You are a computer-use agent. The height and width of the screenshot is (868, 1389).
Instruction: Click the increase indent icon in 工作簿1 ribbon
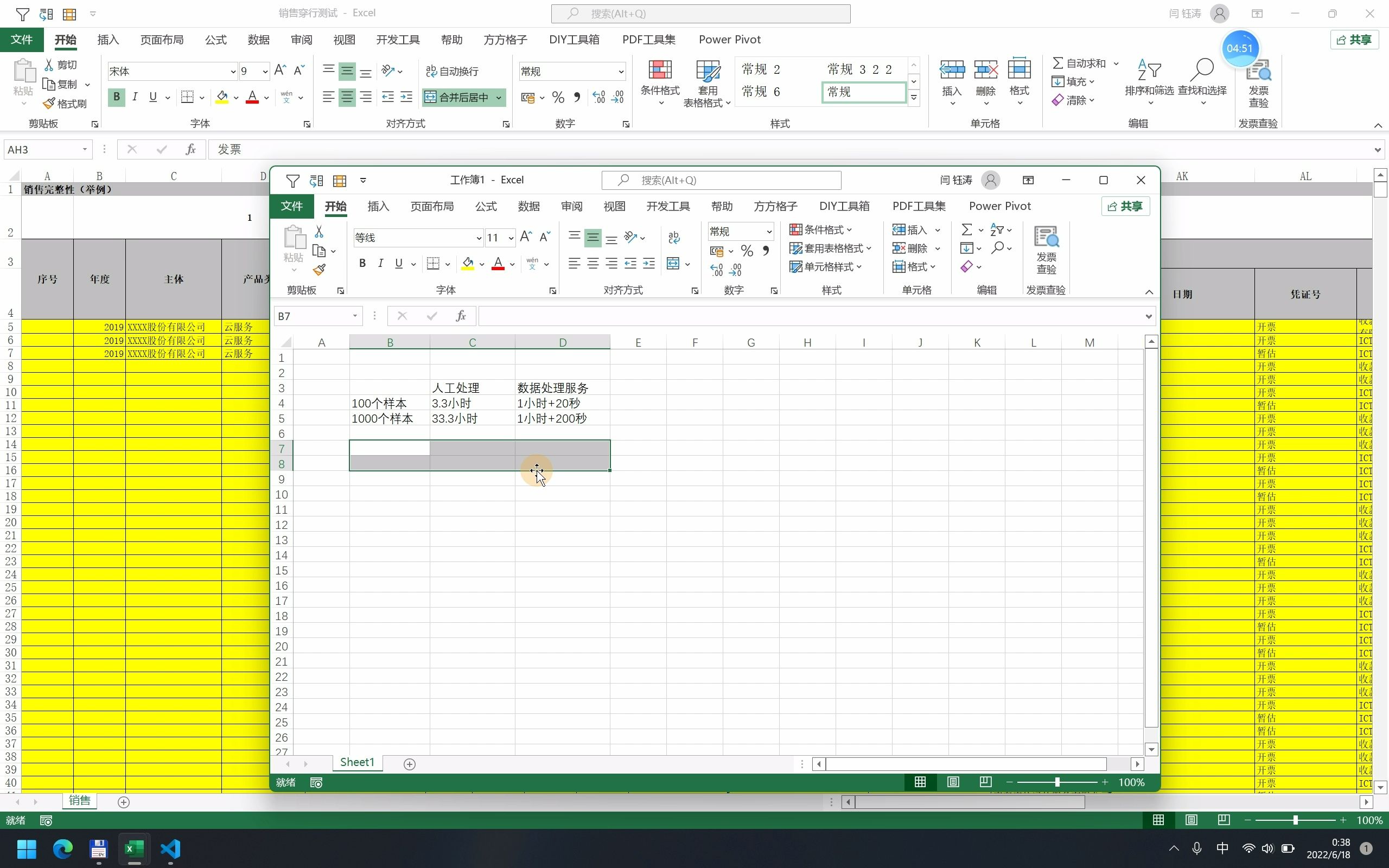pyautogui.click(x=649, y=264)
